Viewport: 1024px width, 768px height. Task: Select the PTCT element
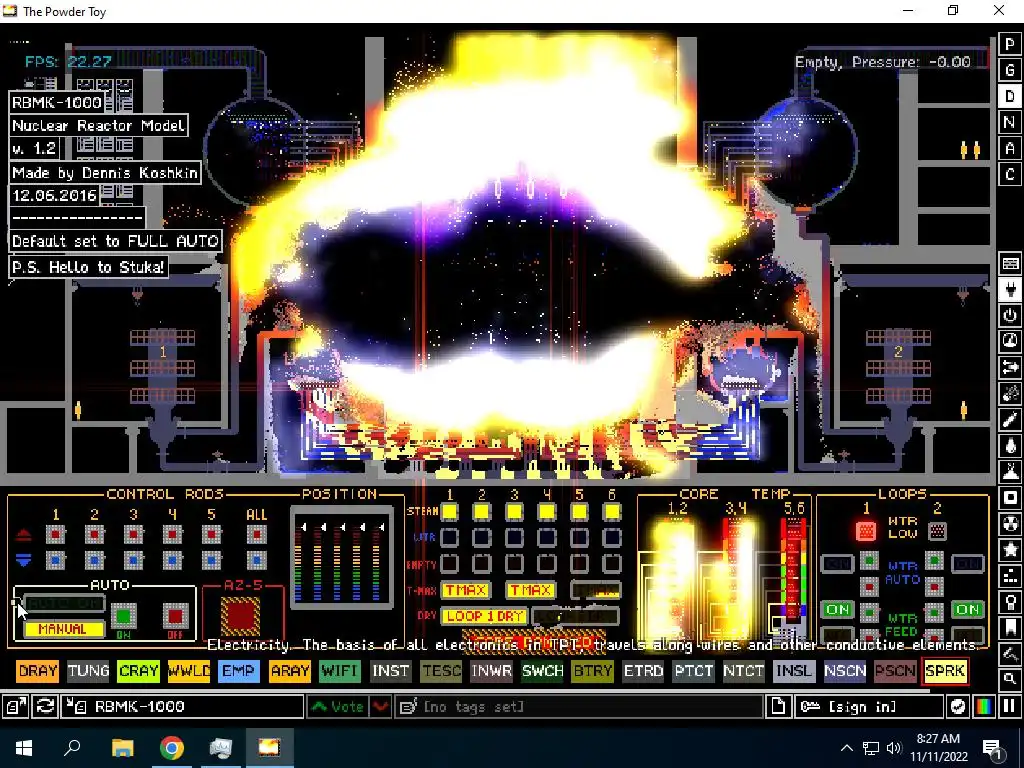pyautogui.click(x=693, y=671)
